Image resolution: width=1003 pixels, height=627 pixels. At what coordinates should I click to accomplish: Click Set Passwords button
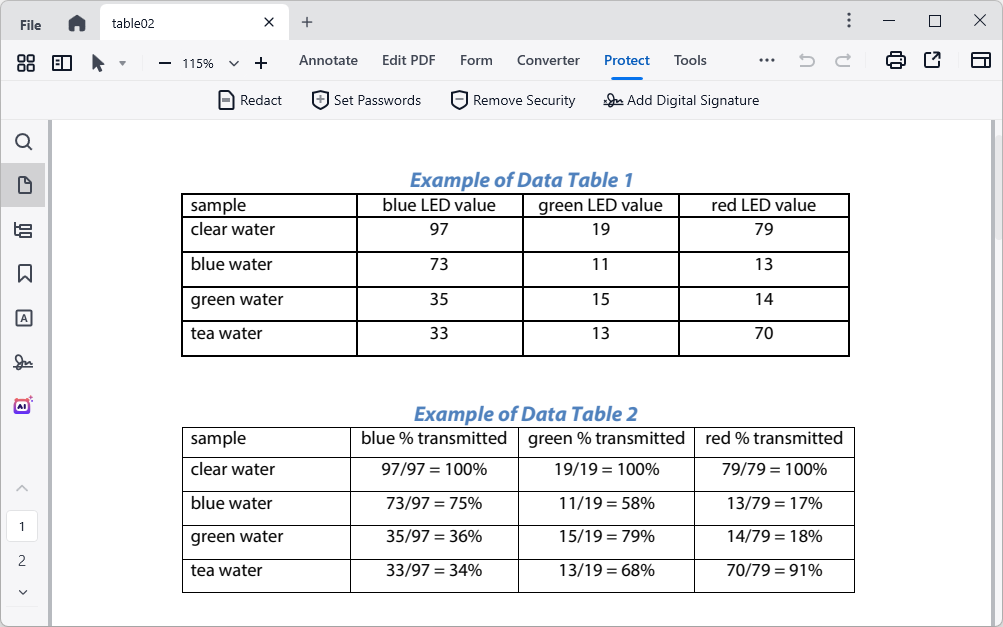366,100
